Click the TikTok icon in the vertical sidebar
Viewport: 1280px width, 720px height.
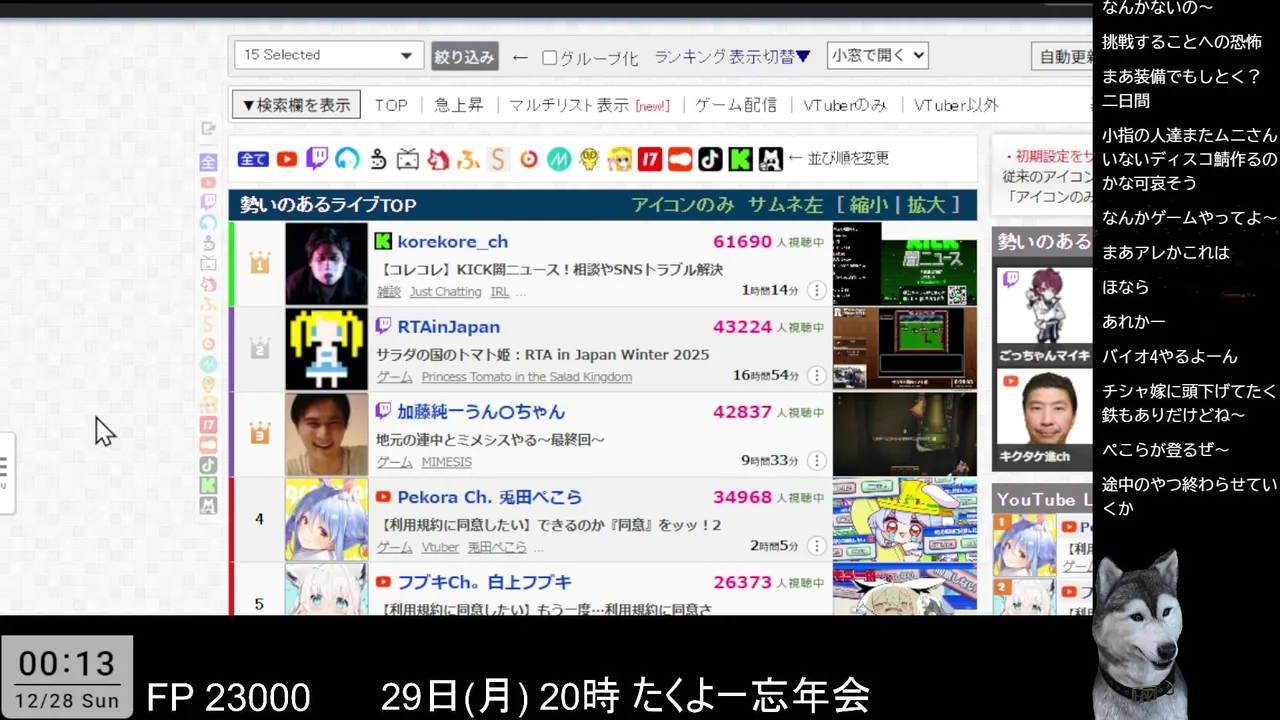point(208,465)
